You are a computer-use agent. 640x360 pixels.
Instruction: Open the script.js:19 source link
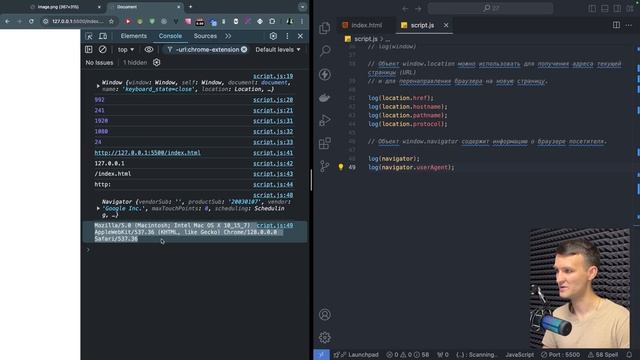point(273,76)
